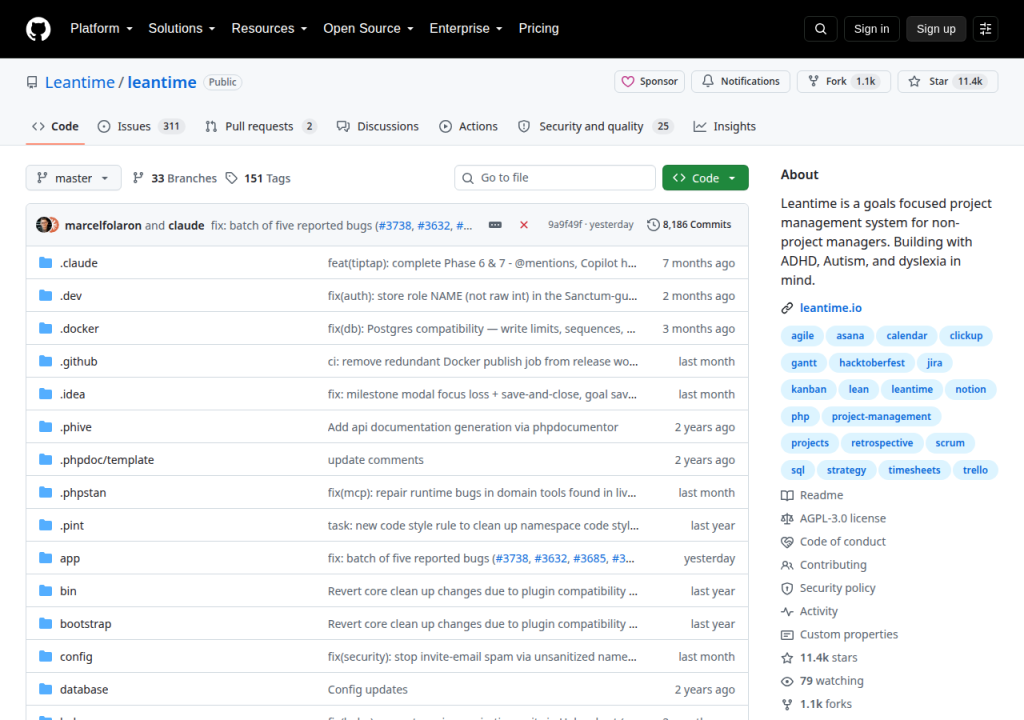
Task: Click the link icon beside leantime.io
Action: (787, 308)
